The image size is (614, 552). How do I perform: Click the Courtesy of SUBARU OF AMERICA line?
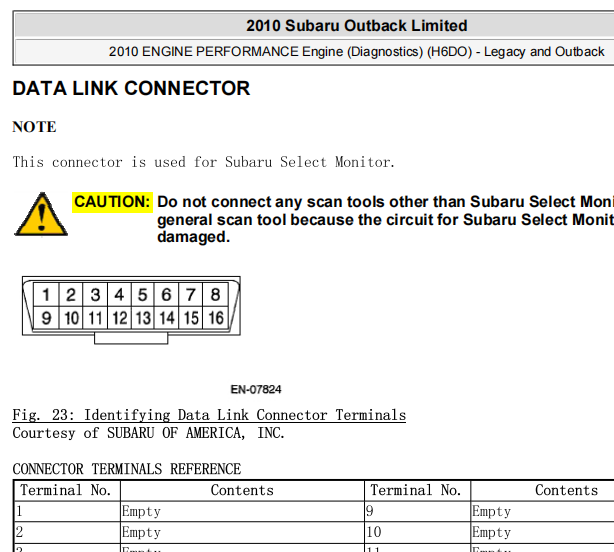(148, 433)
